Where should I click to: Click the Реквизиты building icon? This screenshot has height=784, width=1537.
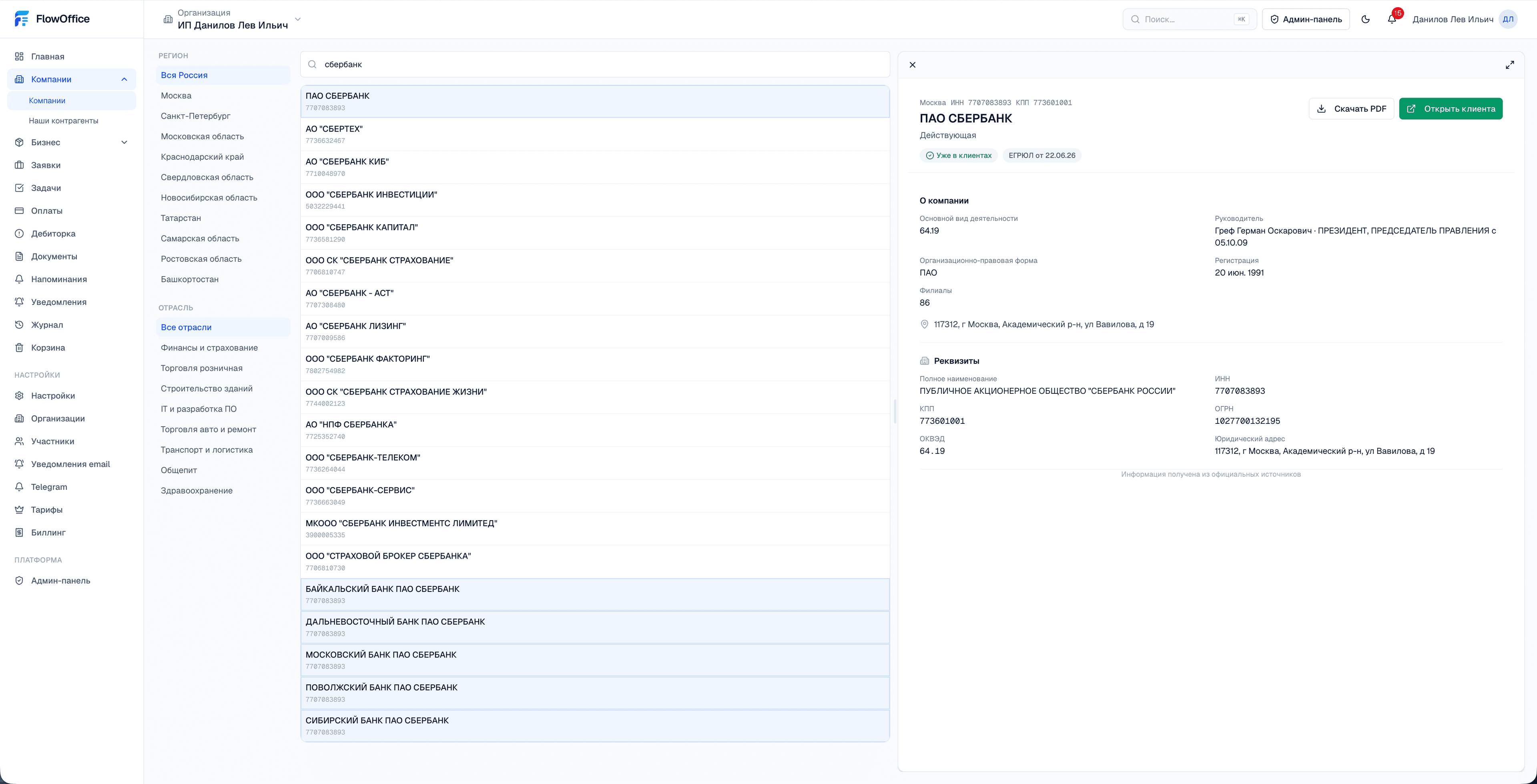924,360
